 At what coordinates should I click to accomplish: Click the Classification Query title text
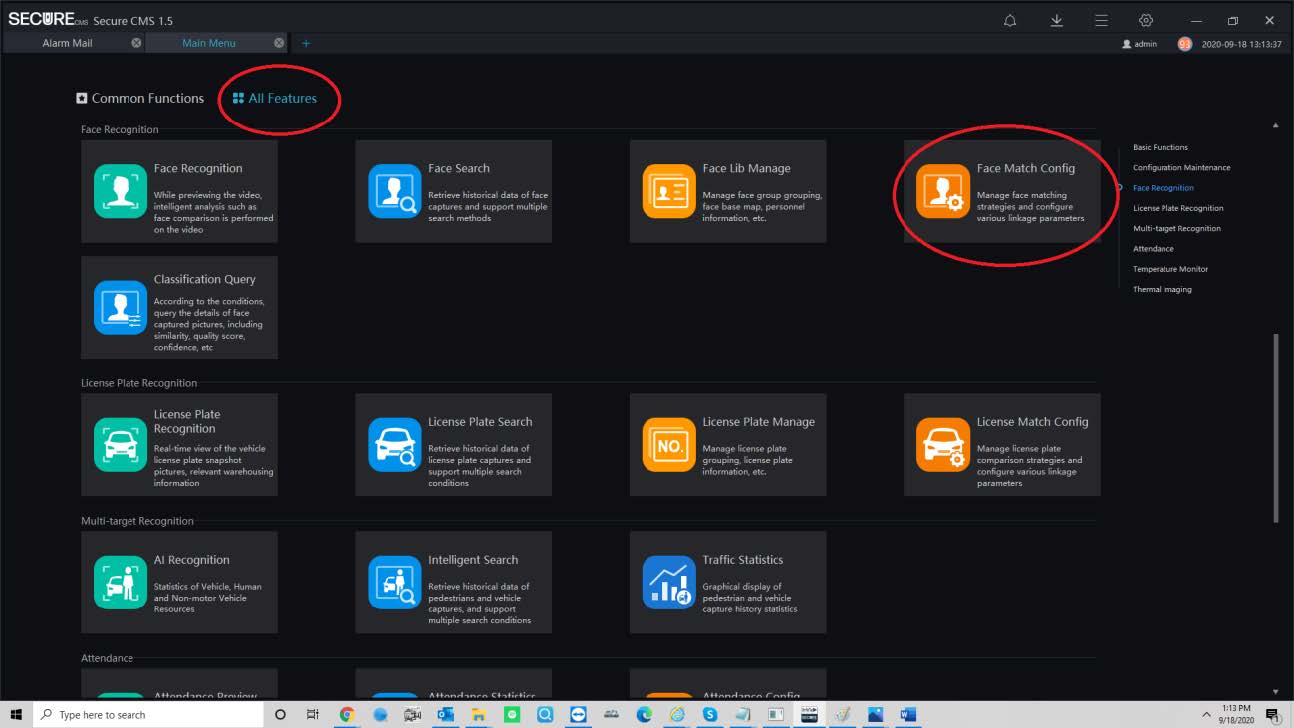click(x=204, y=279)
